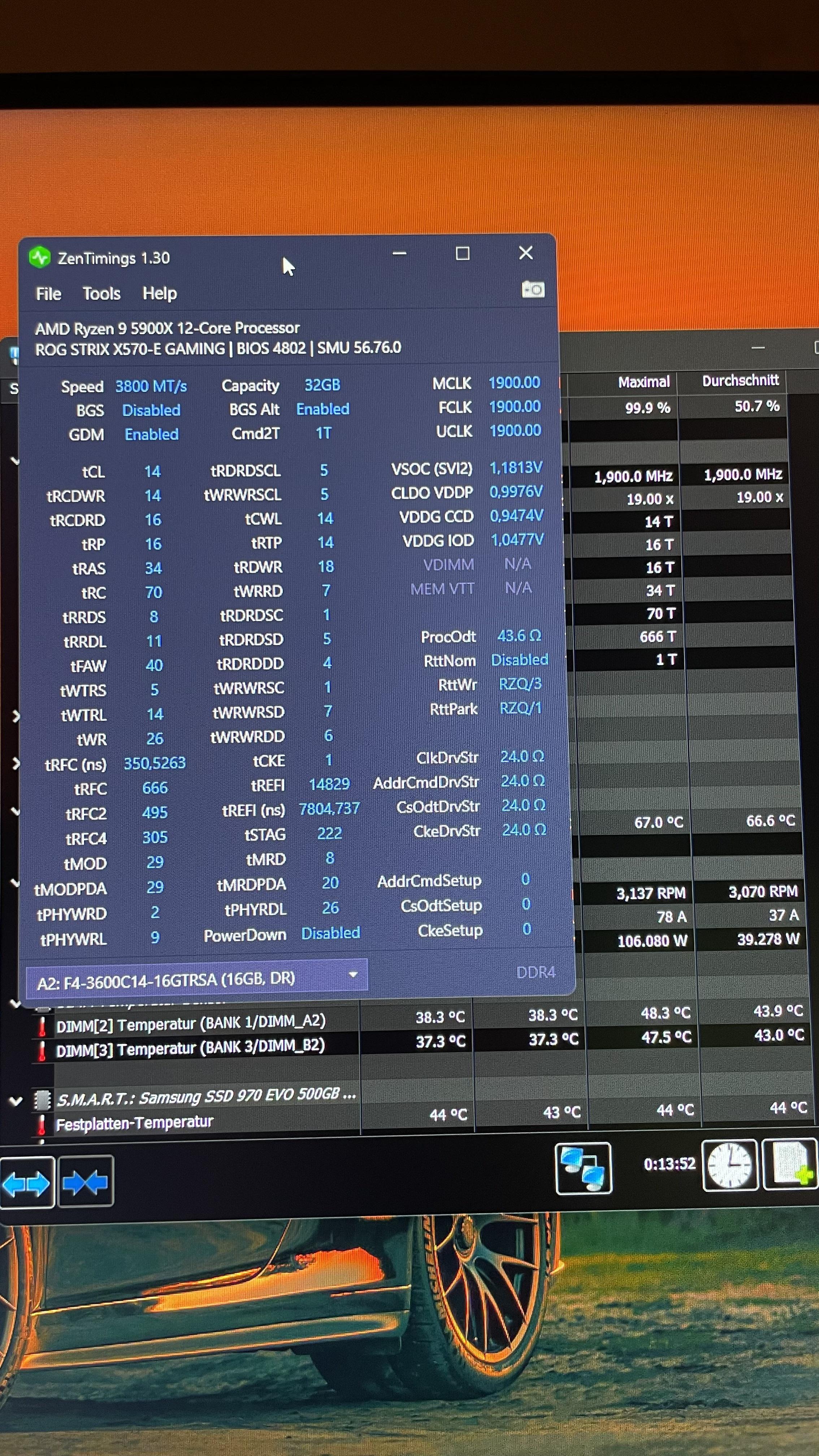The height and width of the screenshot is (1456, 819).
Task: Select DIMM[3] Temperatur (BANK 3/DIMM_B2) row
Action: [190, 1047]
